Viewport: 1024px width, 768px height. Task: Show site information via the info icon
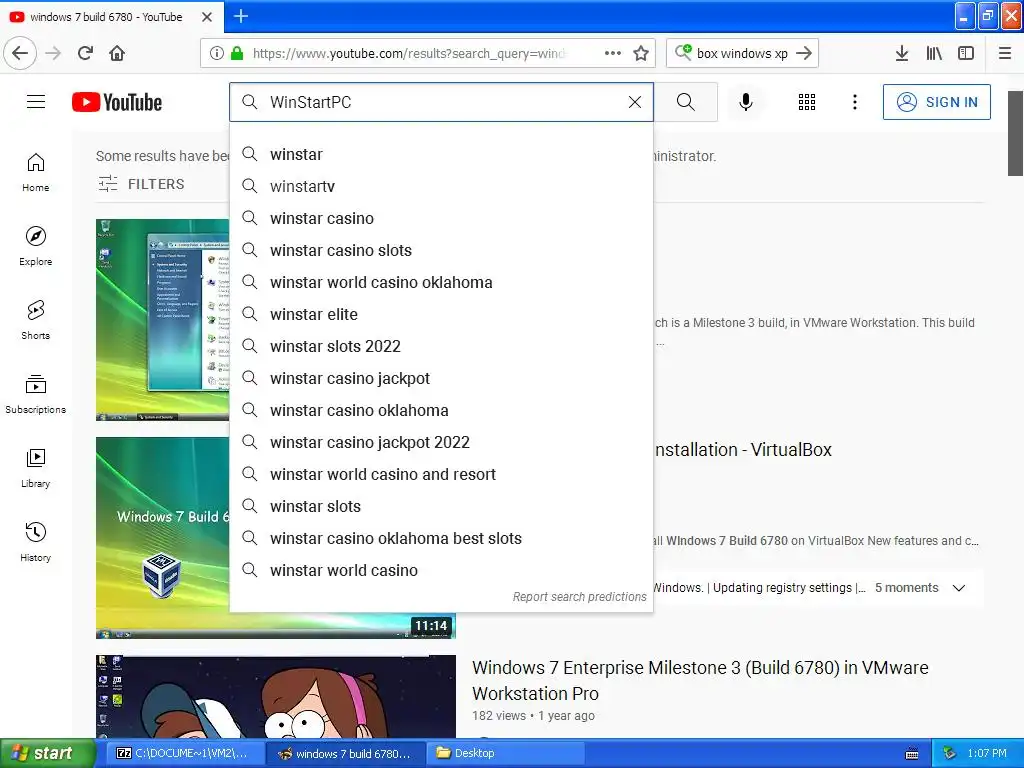217,53
